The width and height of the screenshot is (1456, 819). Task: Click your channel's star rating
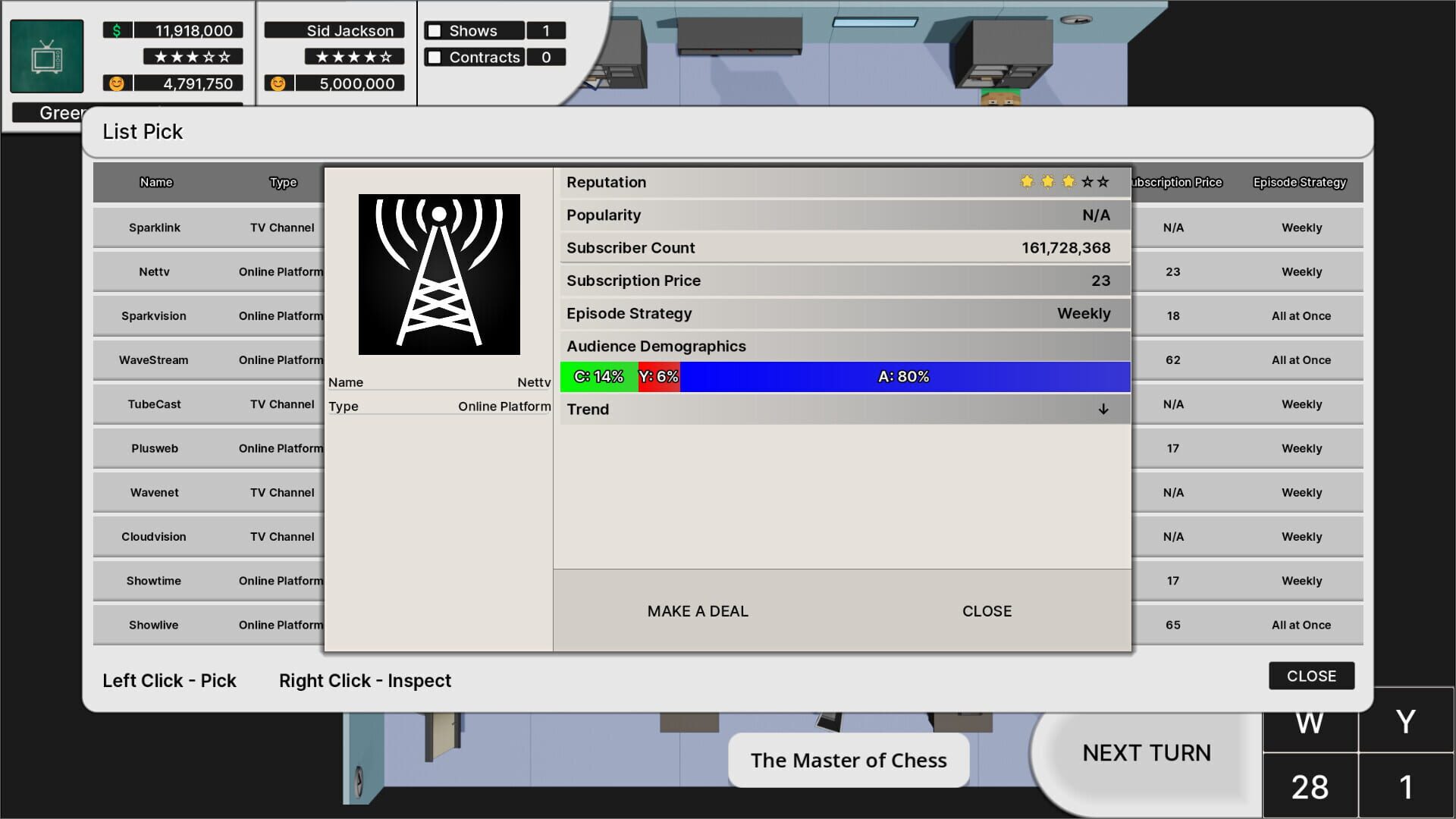192,56
